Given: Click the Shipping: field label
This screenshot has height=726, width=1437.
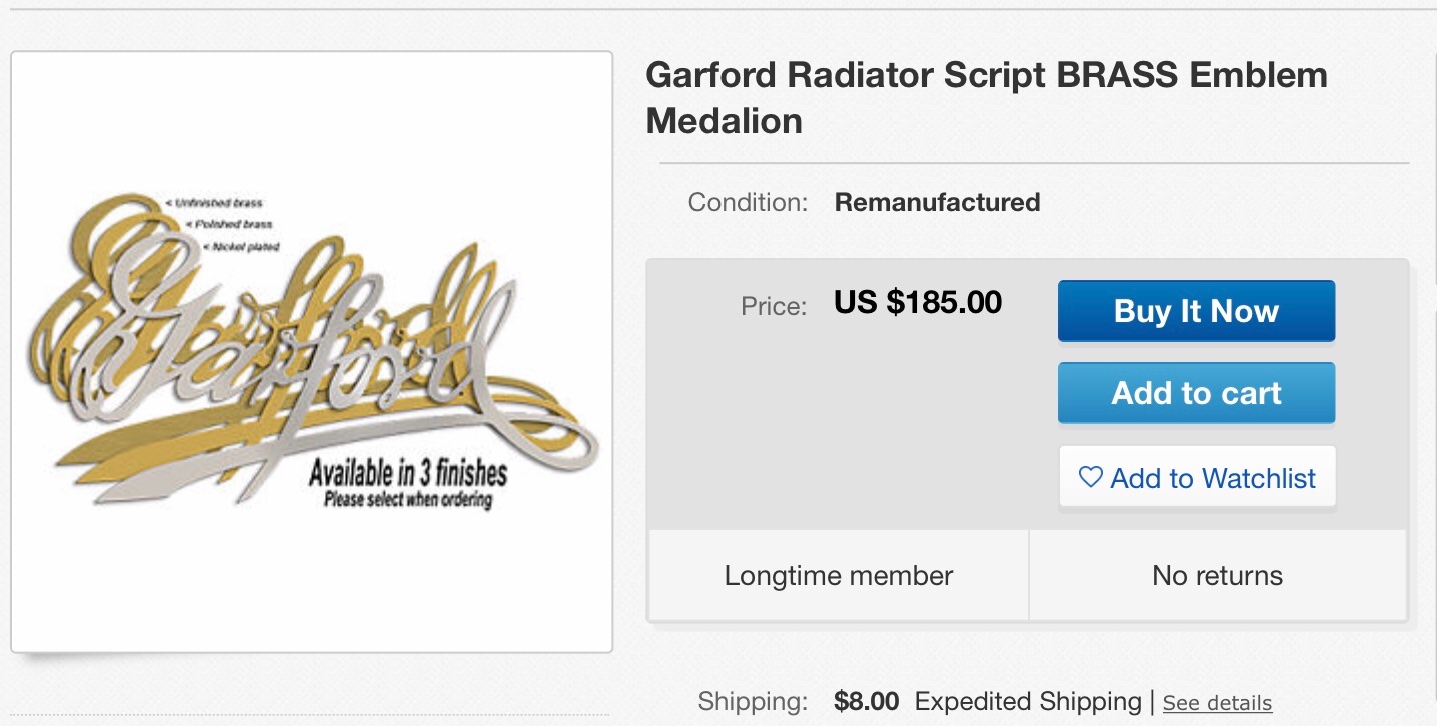Looking at the screenshot, I should (x=752, y=701).
